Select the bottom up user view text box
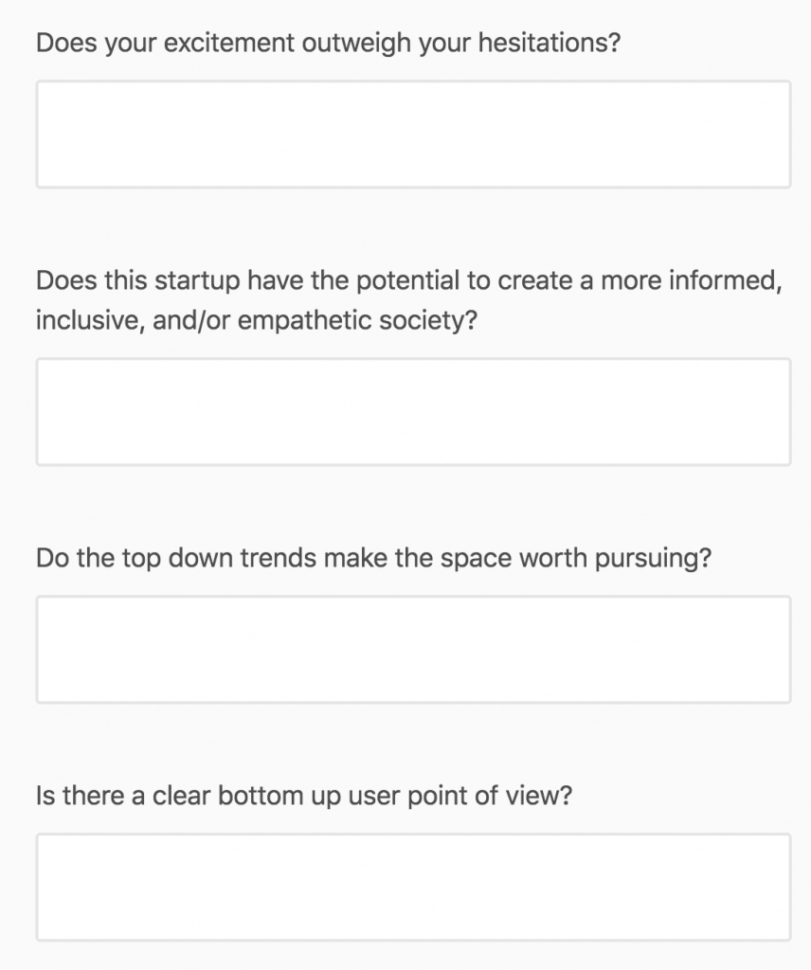 click(413, 887)
